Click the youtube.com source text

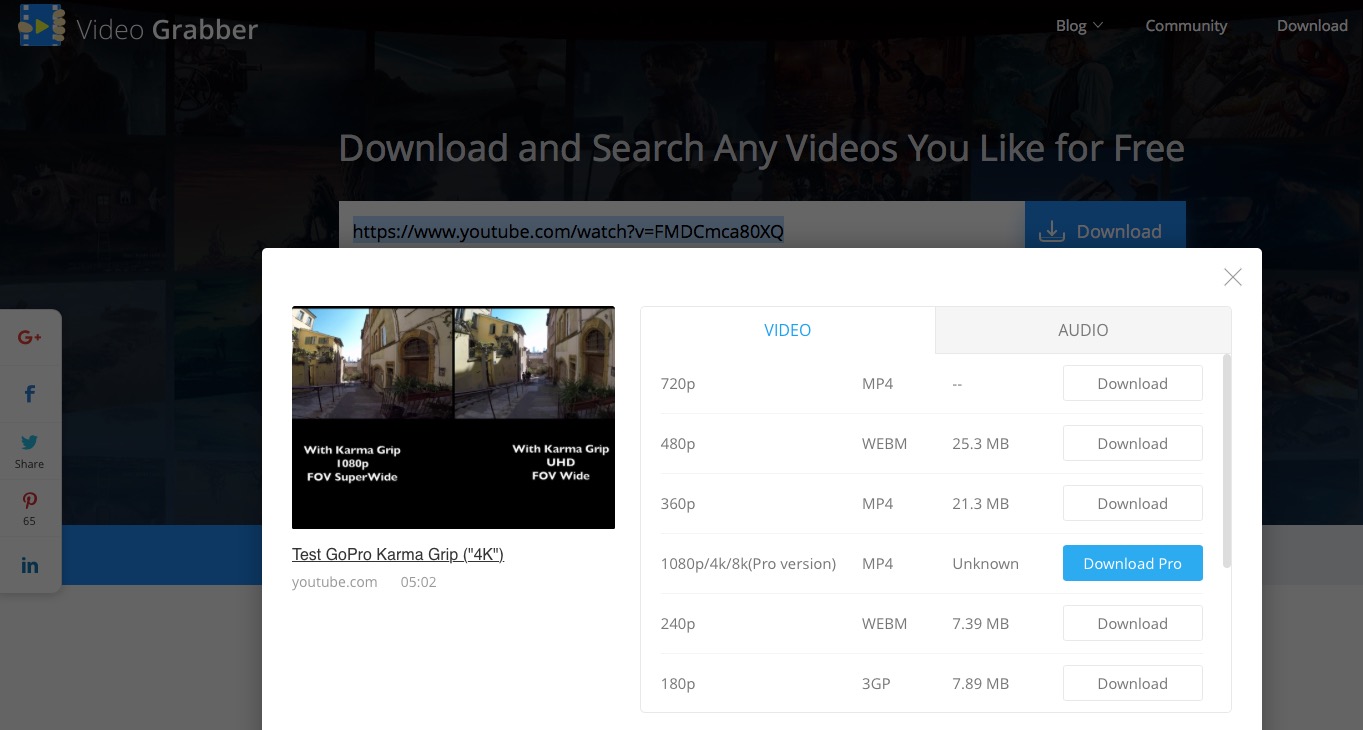[x=334, y=581]
